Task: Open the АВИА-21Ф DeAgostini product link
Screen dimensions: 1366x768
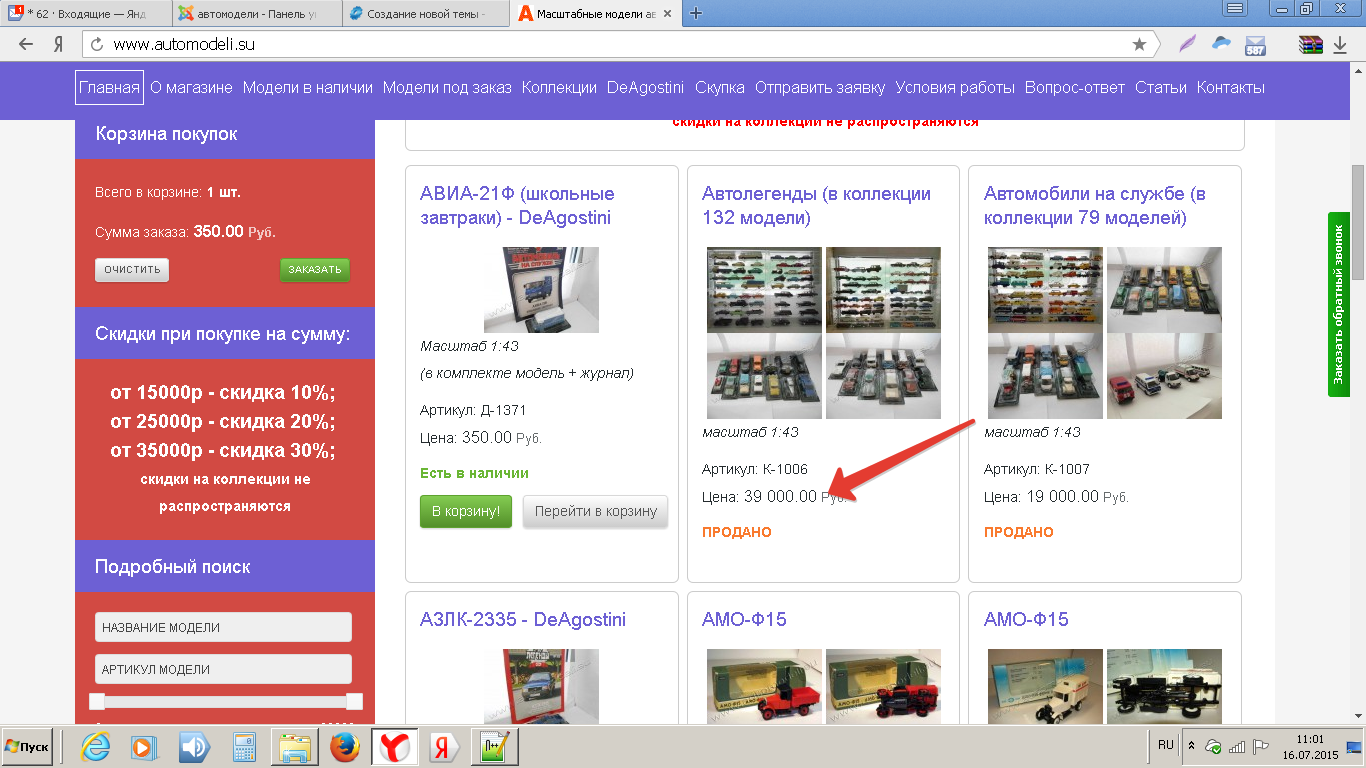Action: point(517,205)
